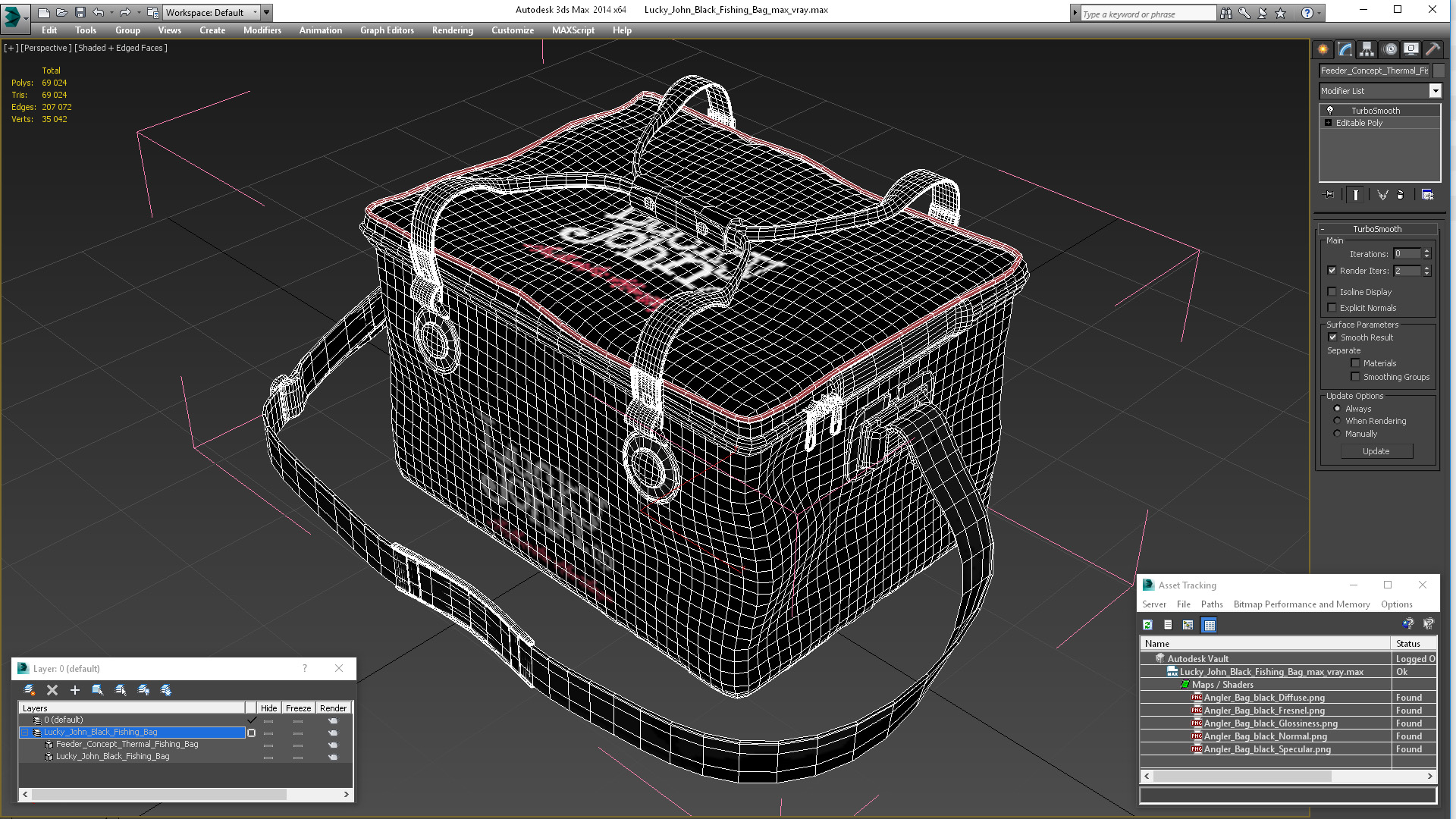Open the Modifier List dropdown
This screenshot has height=819, width=1456.
point(1435,91)
